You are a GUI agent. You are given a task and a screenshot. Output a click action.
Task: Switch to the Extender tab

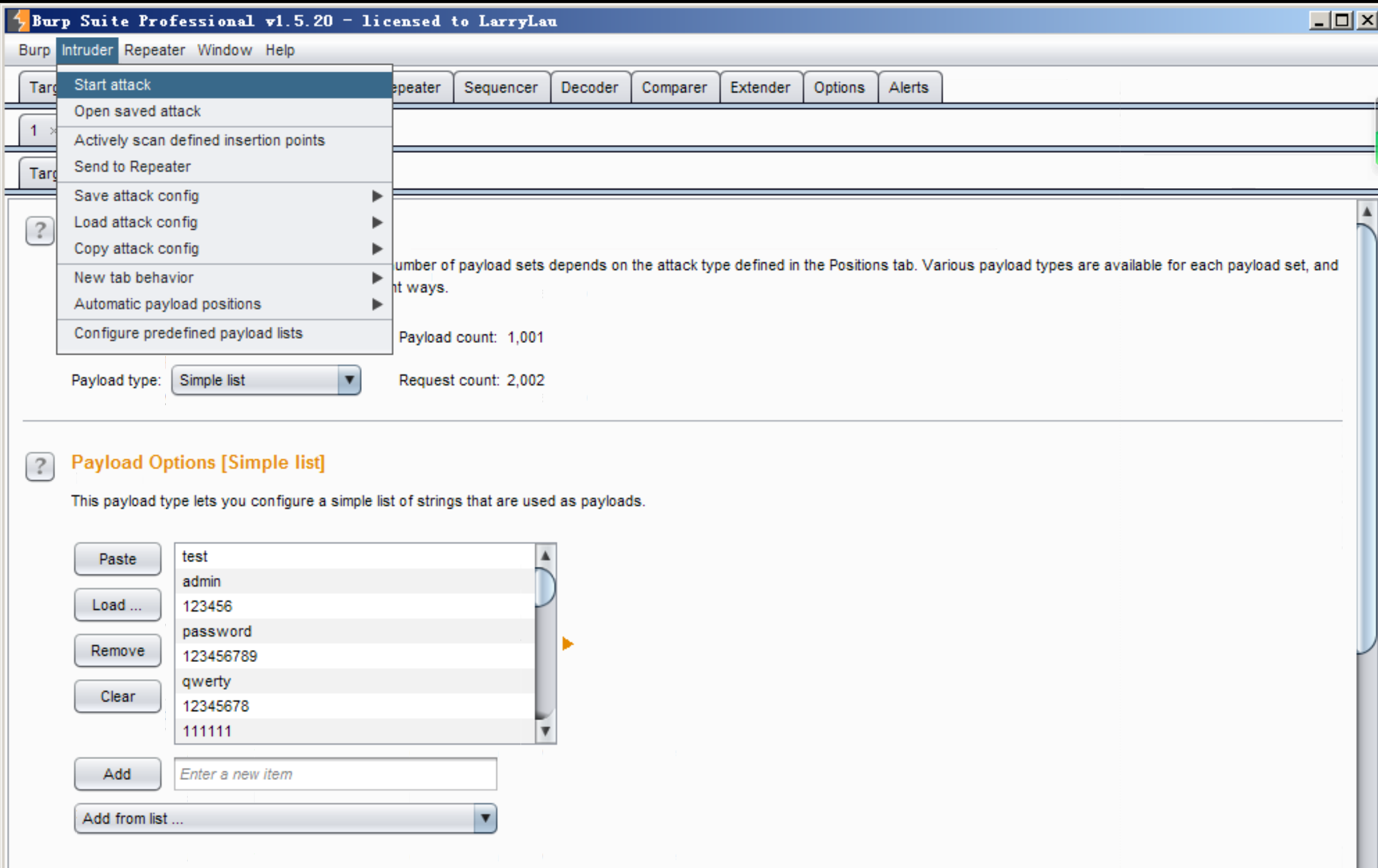[760, 88]
